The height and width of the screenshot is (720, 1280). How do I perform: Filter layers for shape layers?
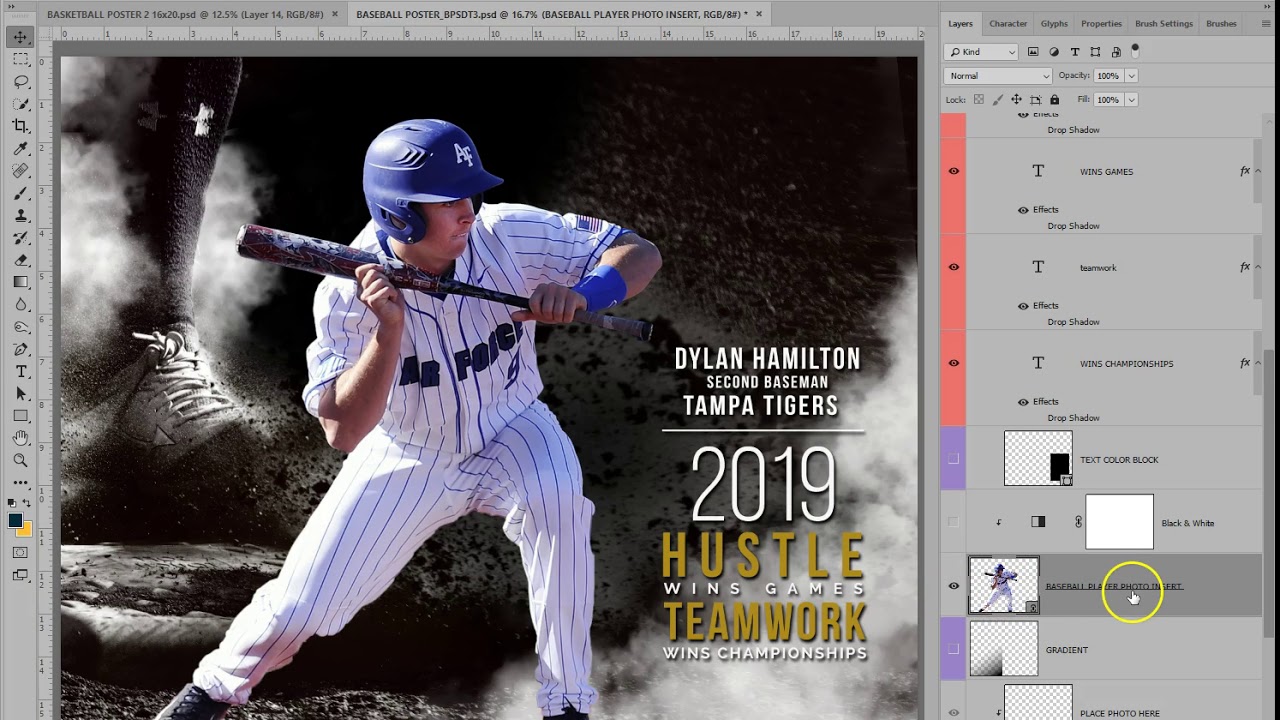coord(1096,52)
